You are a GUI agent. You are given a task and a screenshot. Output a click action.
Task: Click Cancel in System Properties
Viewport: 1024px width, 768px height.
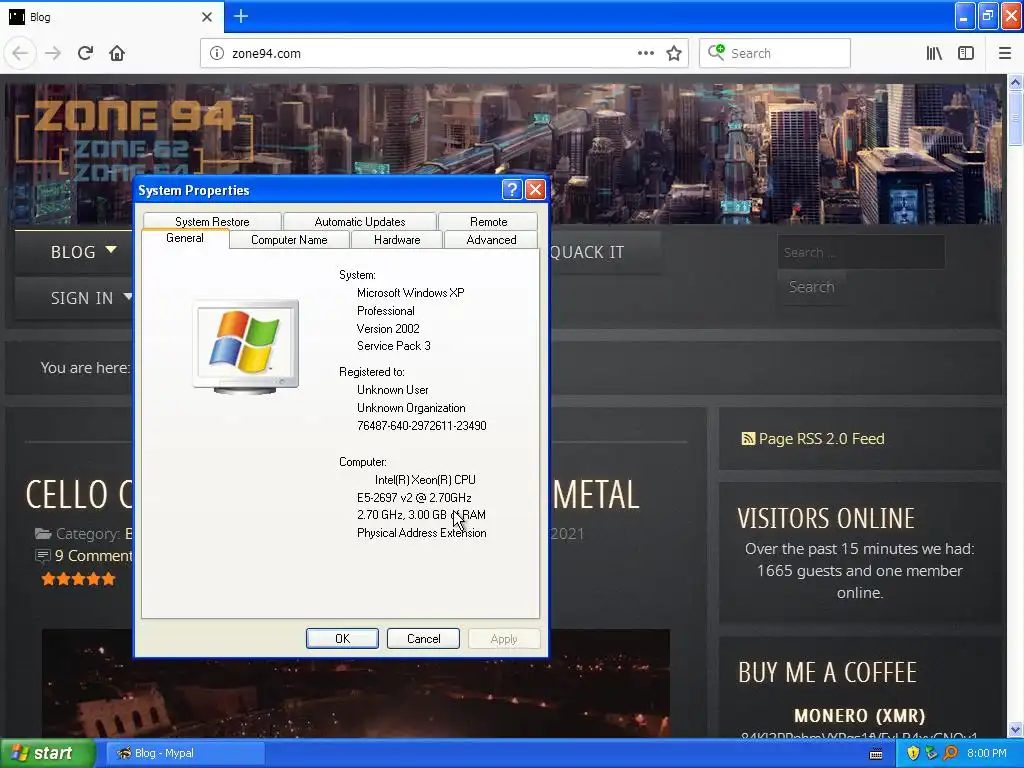click(x=423, y=639)
